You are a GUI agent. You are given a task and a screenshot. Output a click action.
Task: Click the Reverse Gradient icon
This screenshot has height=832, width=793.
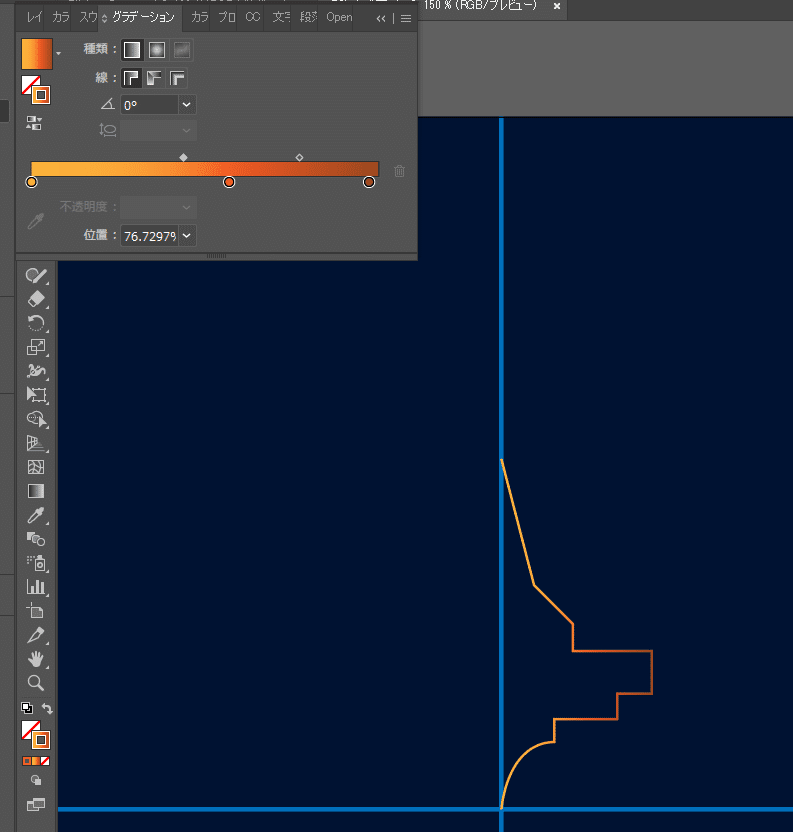[x=34, y=124]
